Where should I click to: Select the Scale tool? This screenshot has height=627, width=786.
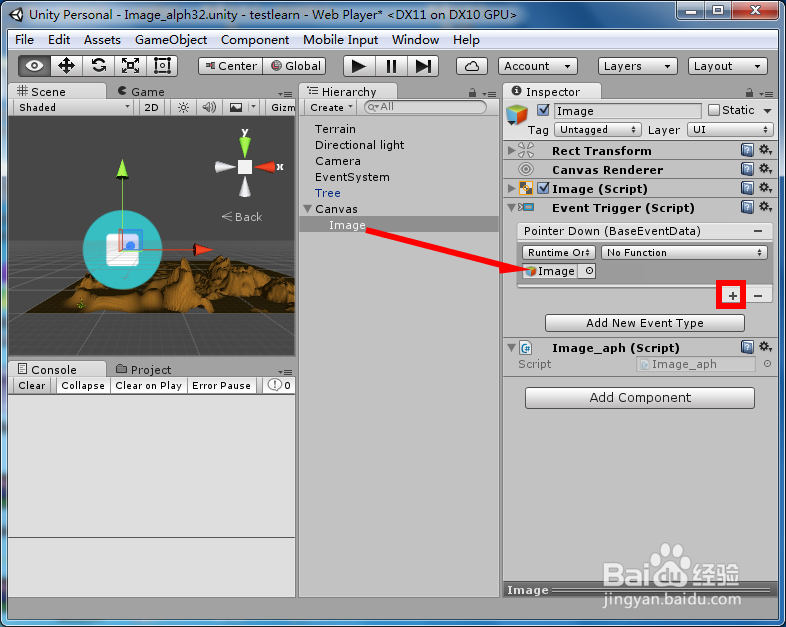tap(130, 66)
